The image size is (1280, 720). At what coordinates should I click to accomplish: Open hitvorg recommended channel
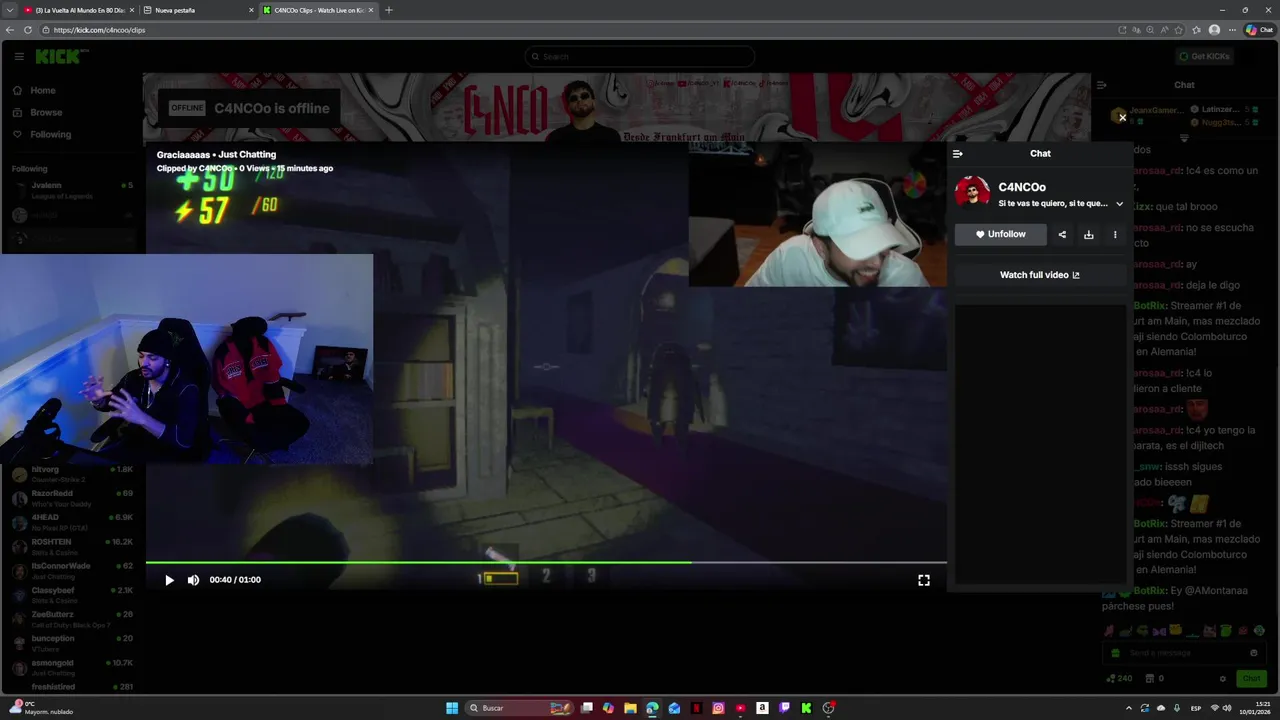[x=70, y=474]
